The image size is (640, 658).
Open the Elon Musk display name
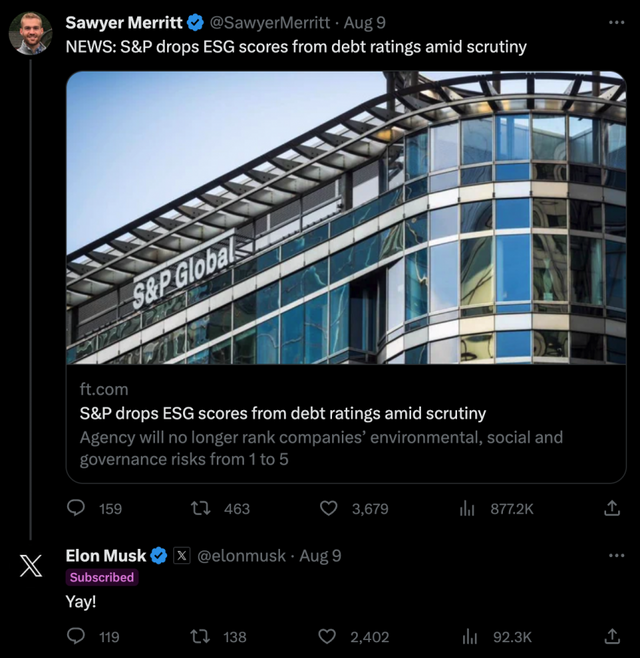[106, 555]
